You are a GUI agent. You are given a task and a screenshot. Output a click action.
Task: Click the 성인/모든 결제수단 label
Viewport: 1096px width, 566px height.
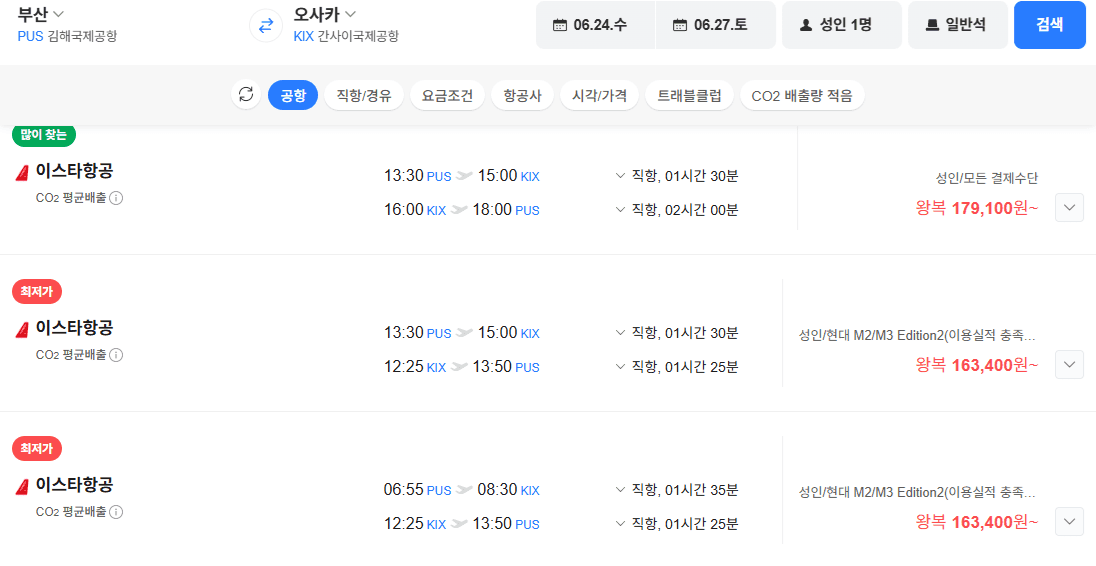(987, 178)
